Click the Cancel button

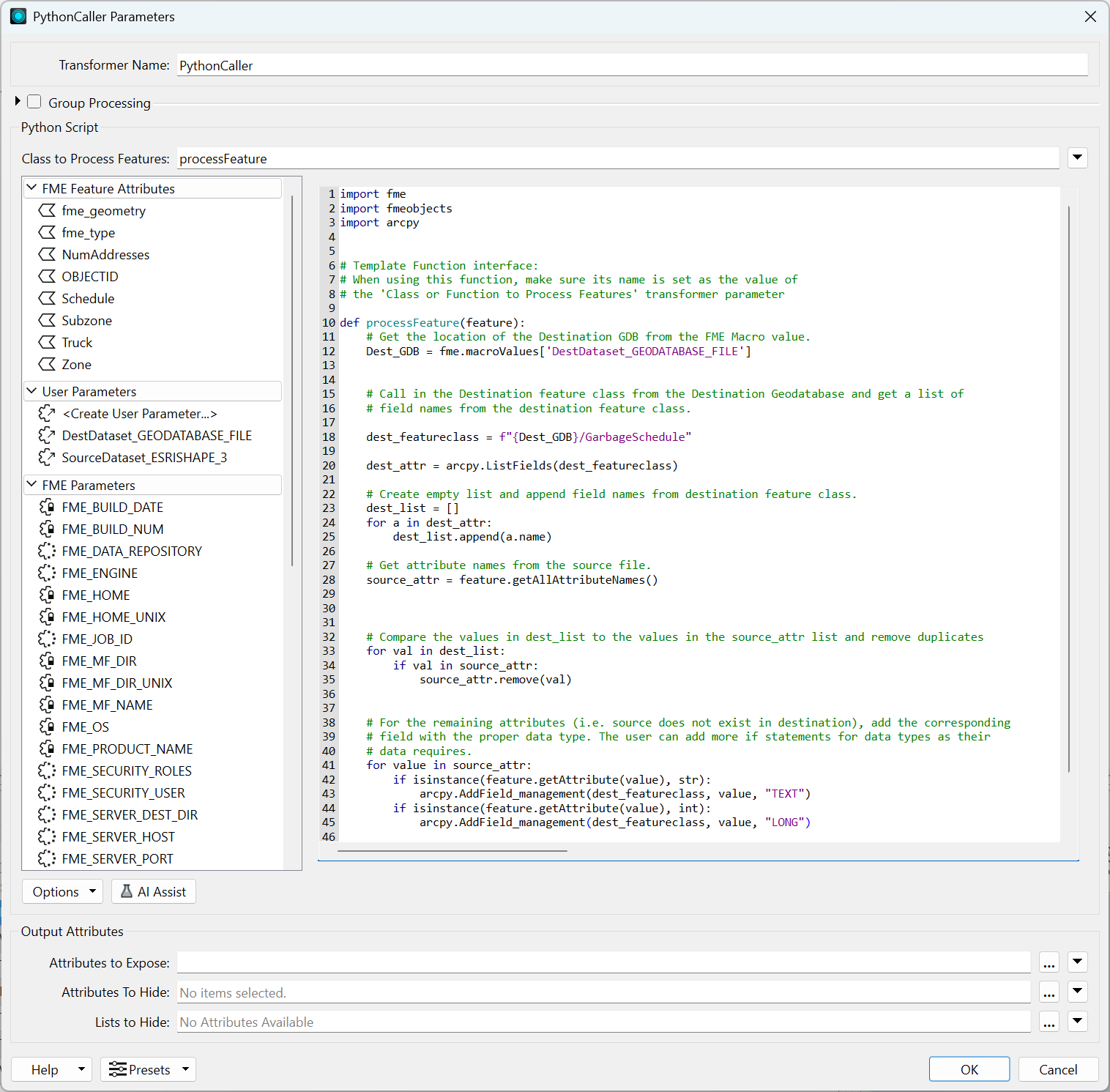[1057, 1069]
